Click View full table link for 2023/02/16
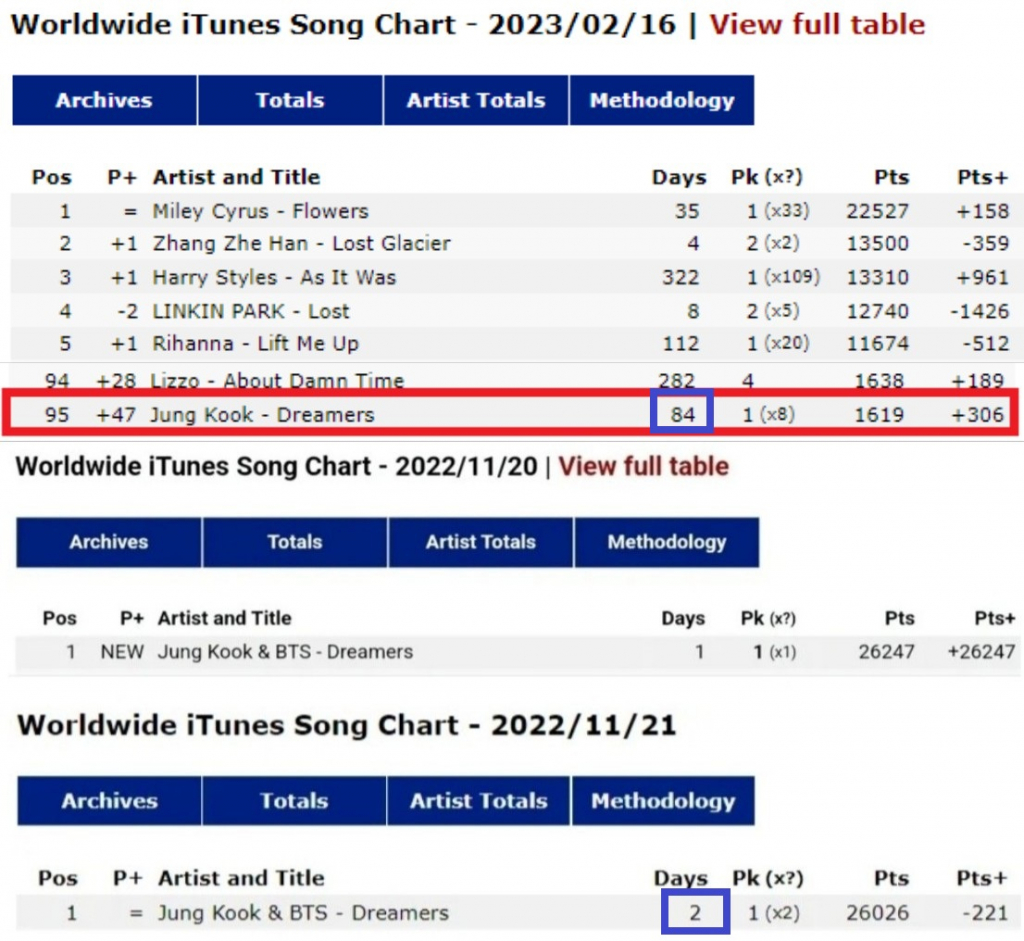Image resolution: width=1024 pixels, height=941 pixels. point(817,25)
